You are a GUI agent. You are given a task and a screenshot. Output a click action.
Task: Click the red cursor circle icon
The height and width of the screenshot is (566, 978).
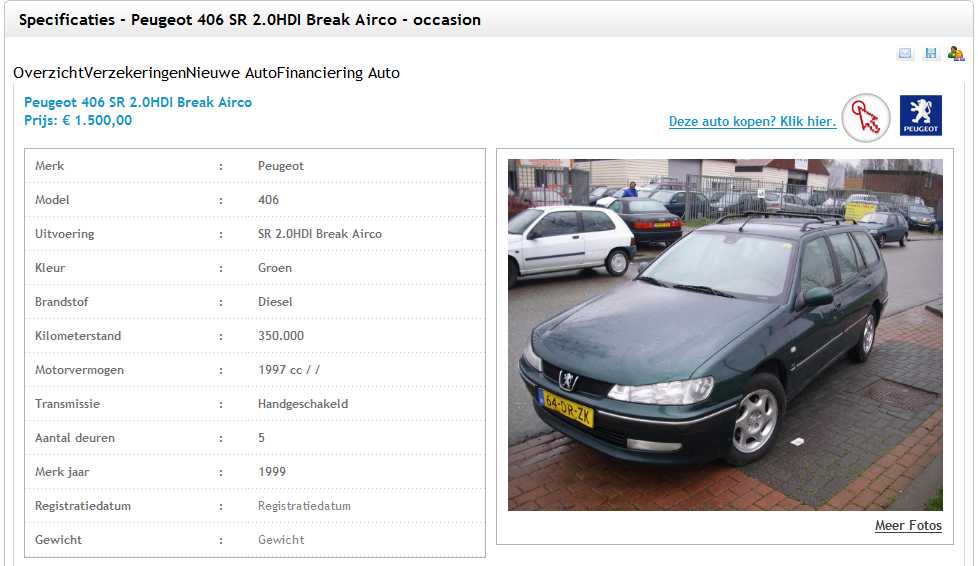[866, 117]
